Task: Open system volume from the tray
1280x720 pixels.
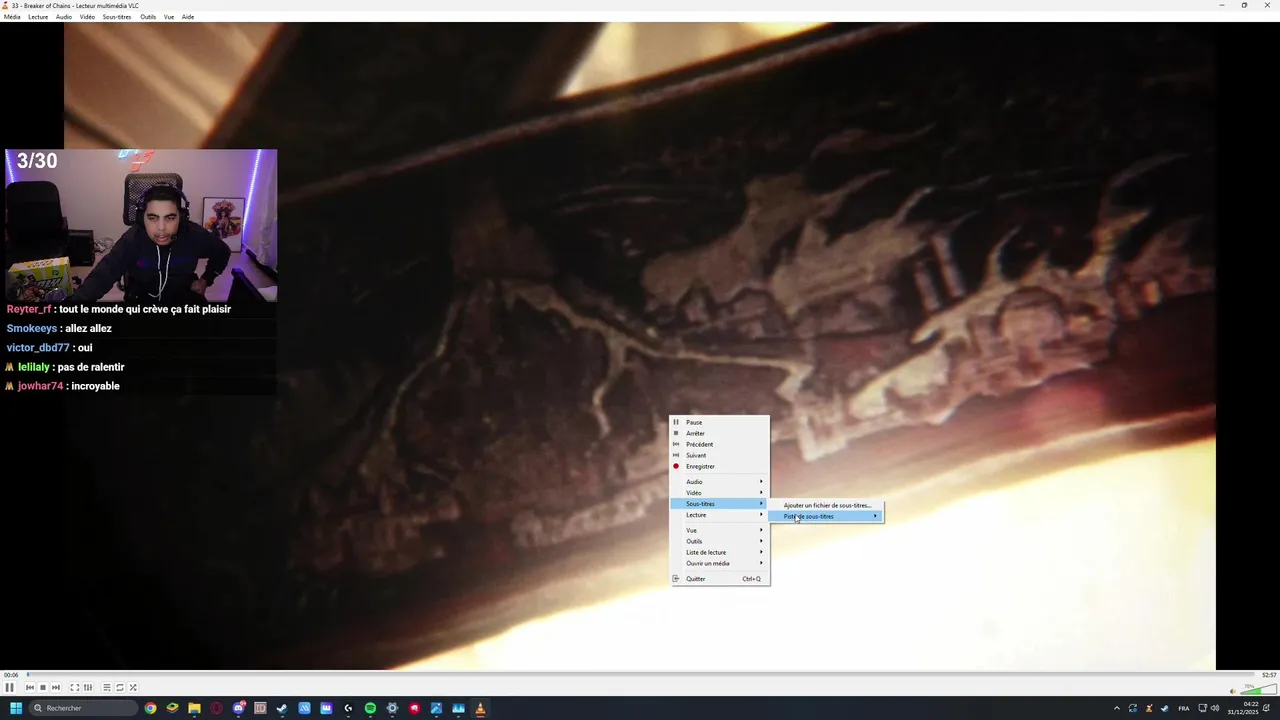Action: [x=1215, y=708]
